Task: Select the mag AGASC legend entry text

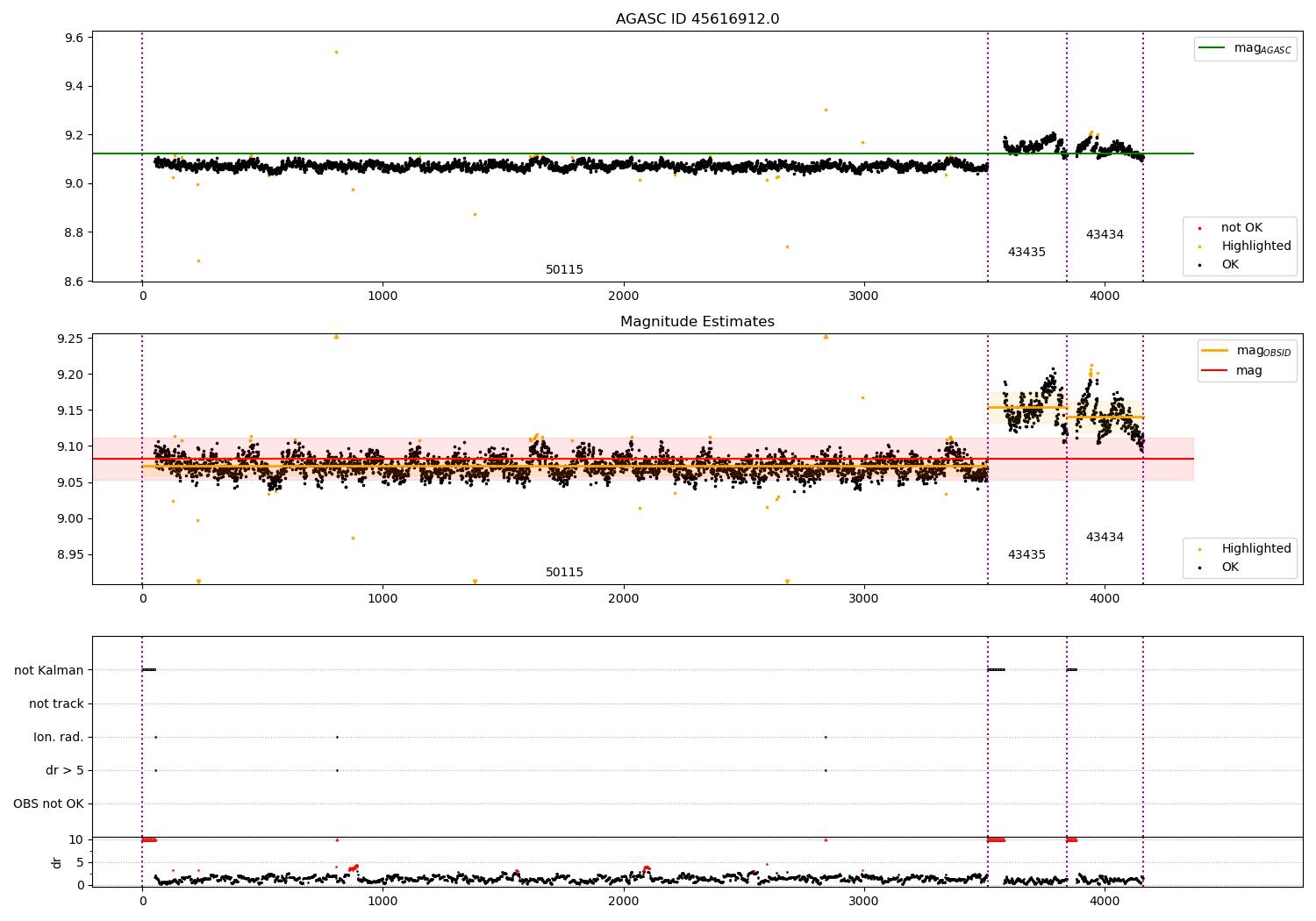Action: pos(1262,49)
